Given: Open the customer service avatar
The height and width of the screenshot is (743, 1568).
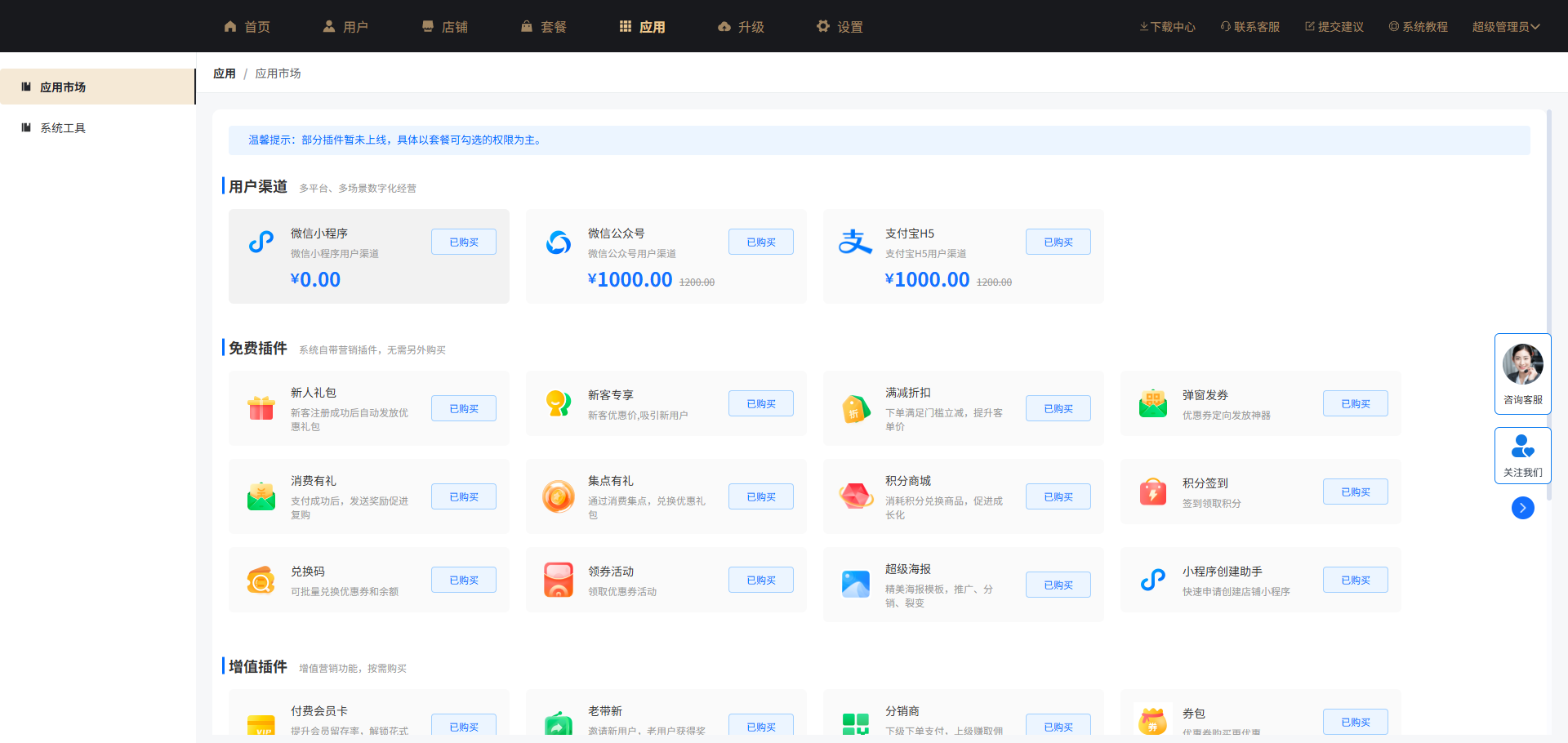Looking at the screenshot, I should [1522, 364].
